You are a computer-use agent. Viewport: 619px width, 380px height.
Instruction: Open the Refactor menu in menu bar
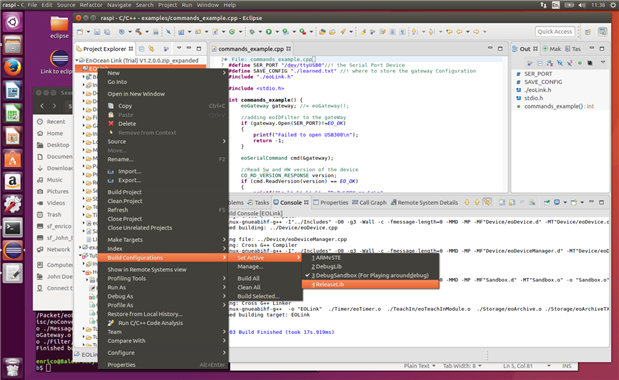click(91, 5)
